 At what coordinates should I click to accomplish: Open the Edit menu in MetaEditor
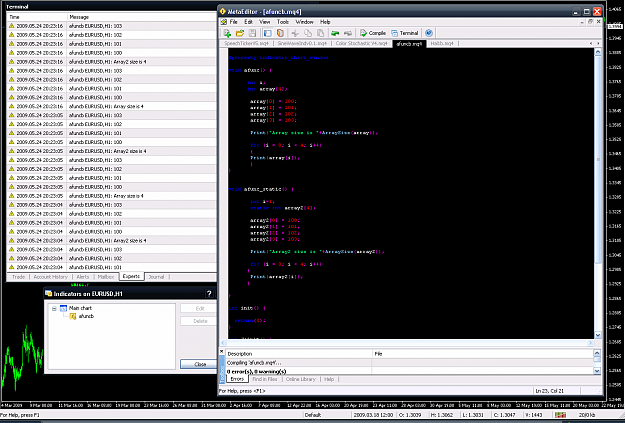248,22
